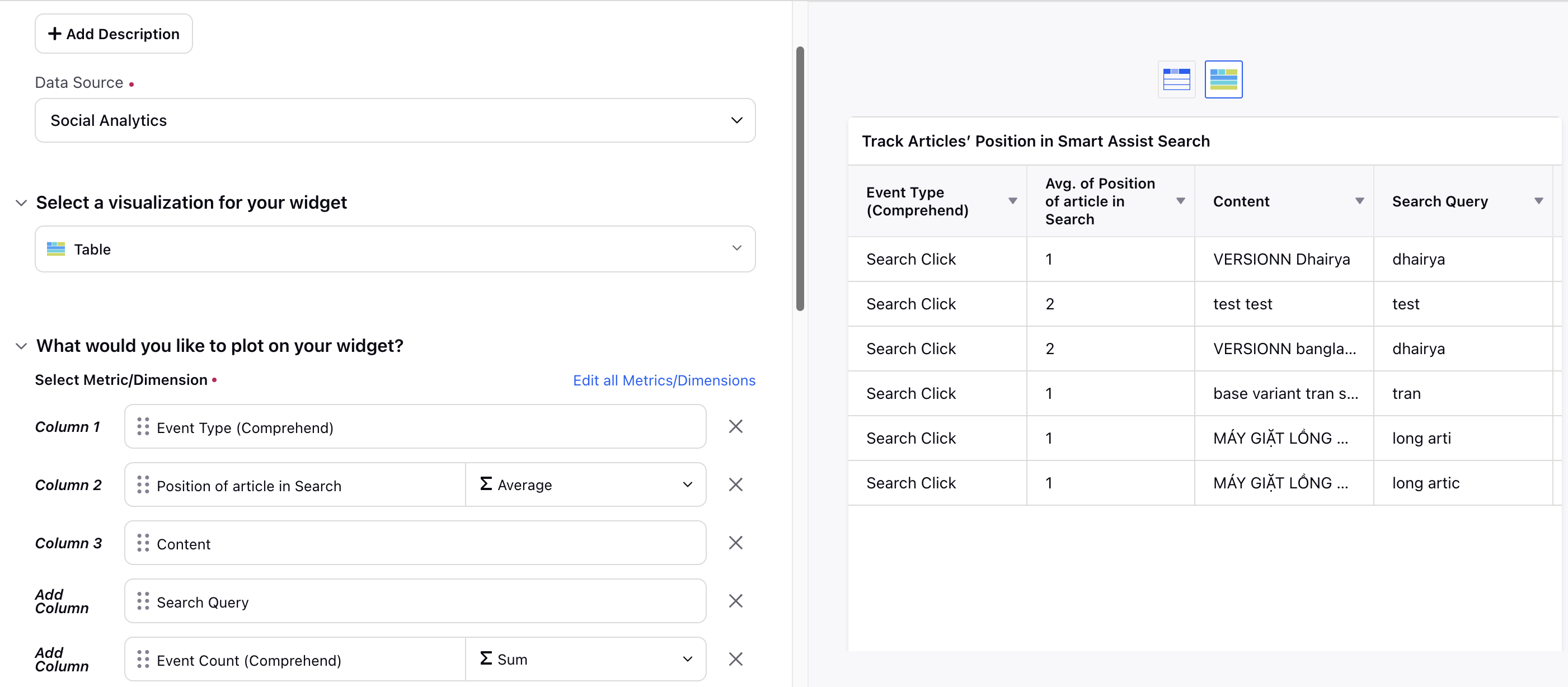Open the Content header sort menu
1568x687 pixels.
[x=1360, y=201]
